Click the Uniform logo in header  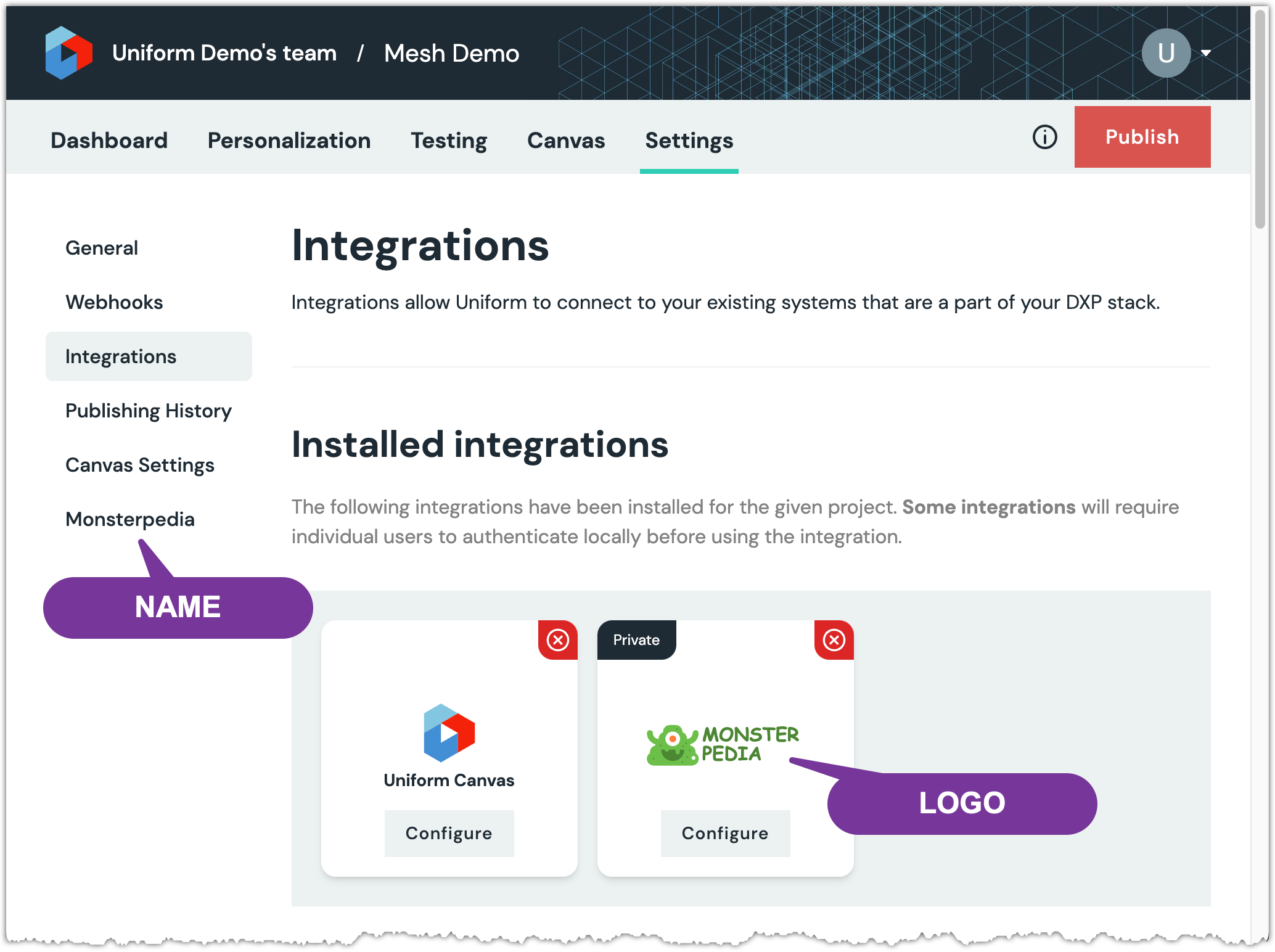[68, 53]
